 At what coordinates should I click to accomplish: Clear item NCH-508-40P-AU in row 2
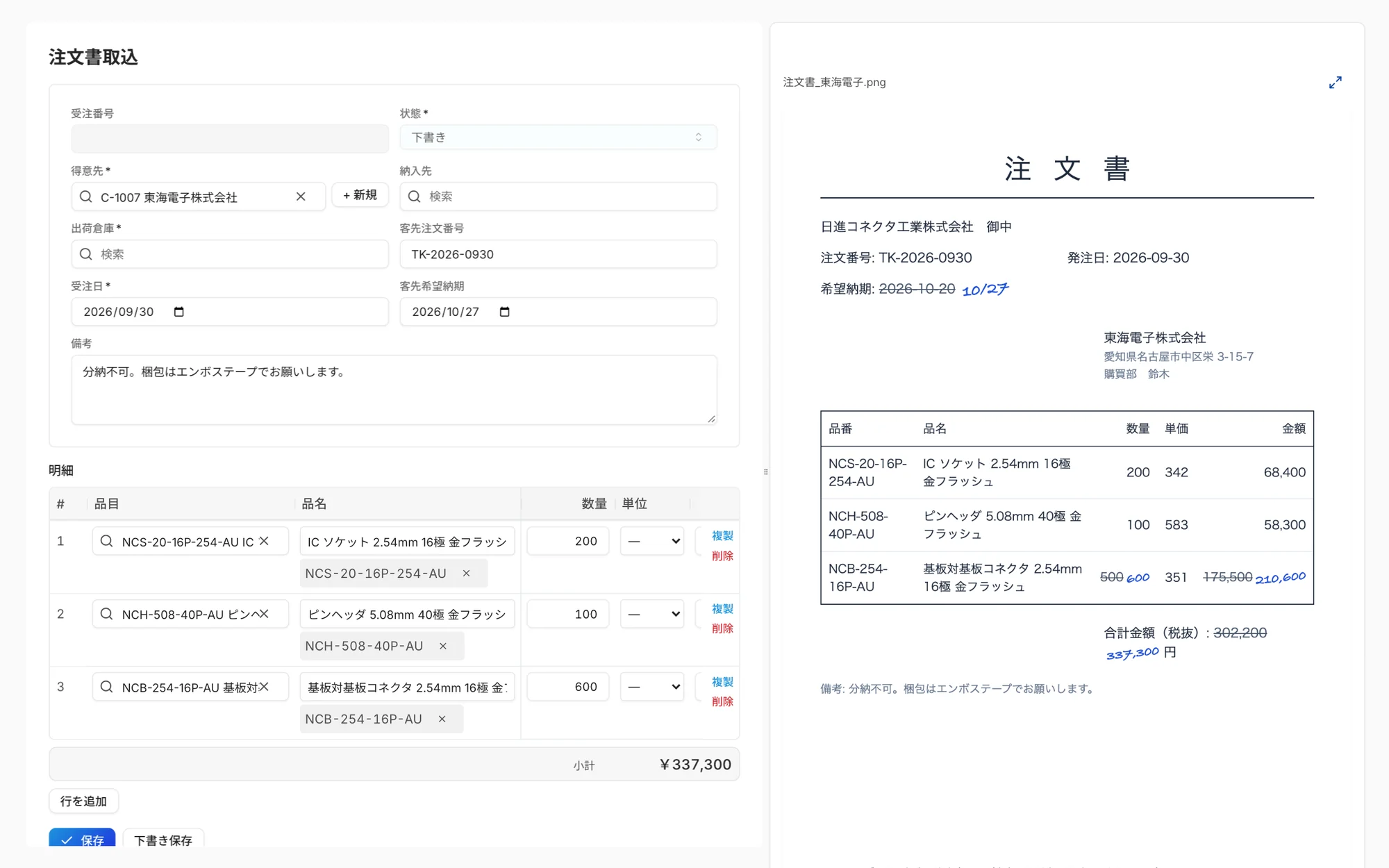(x=264, y=614)
